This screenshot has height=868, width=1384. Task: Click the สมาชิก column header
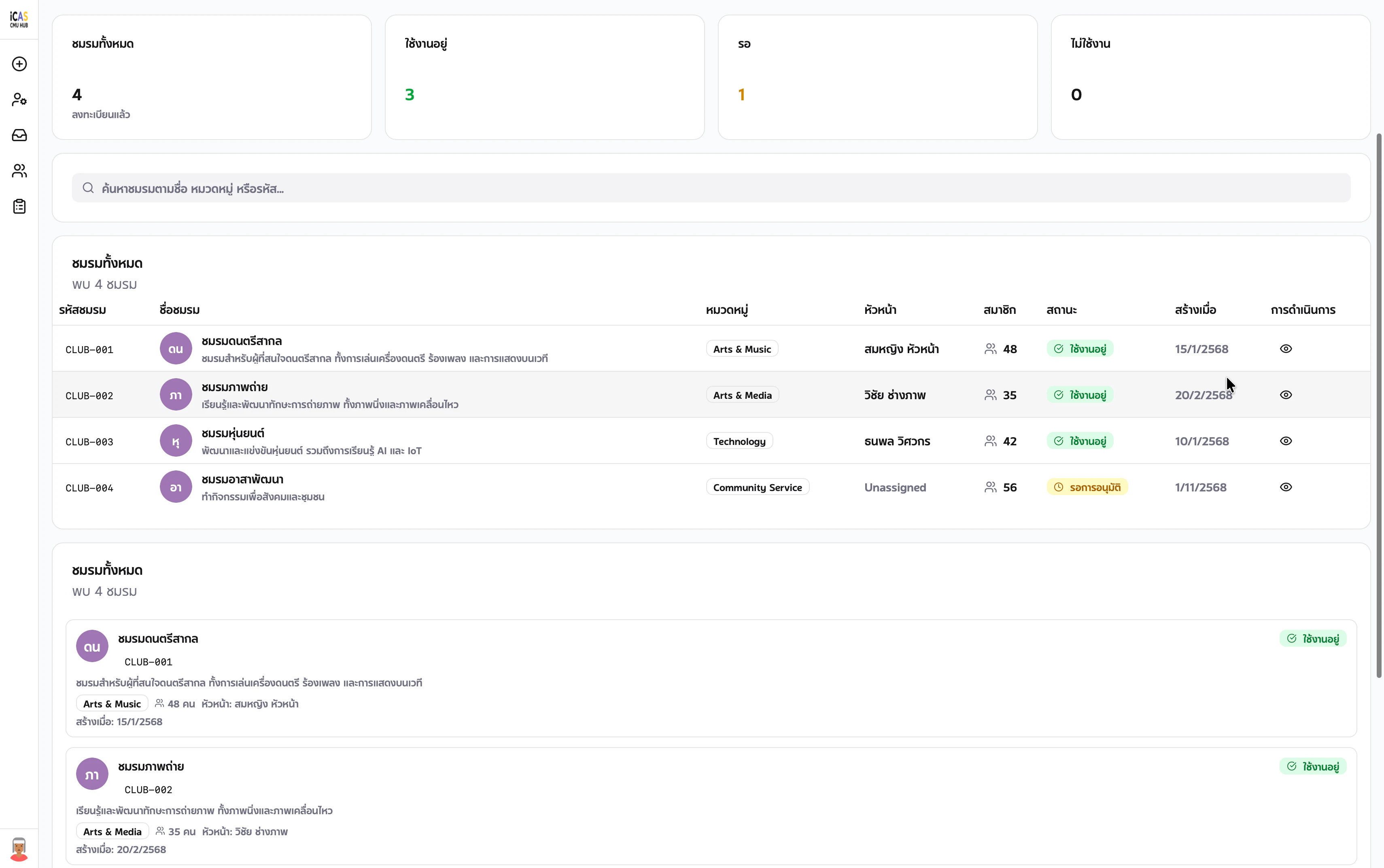999,310
